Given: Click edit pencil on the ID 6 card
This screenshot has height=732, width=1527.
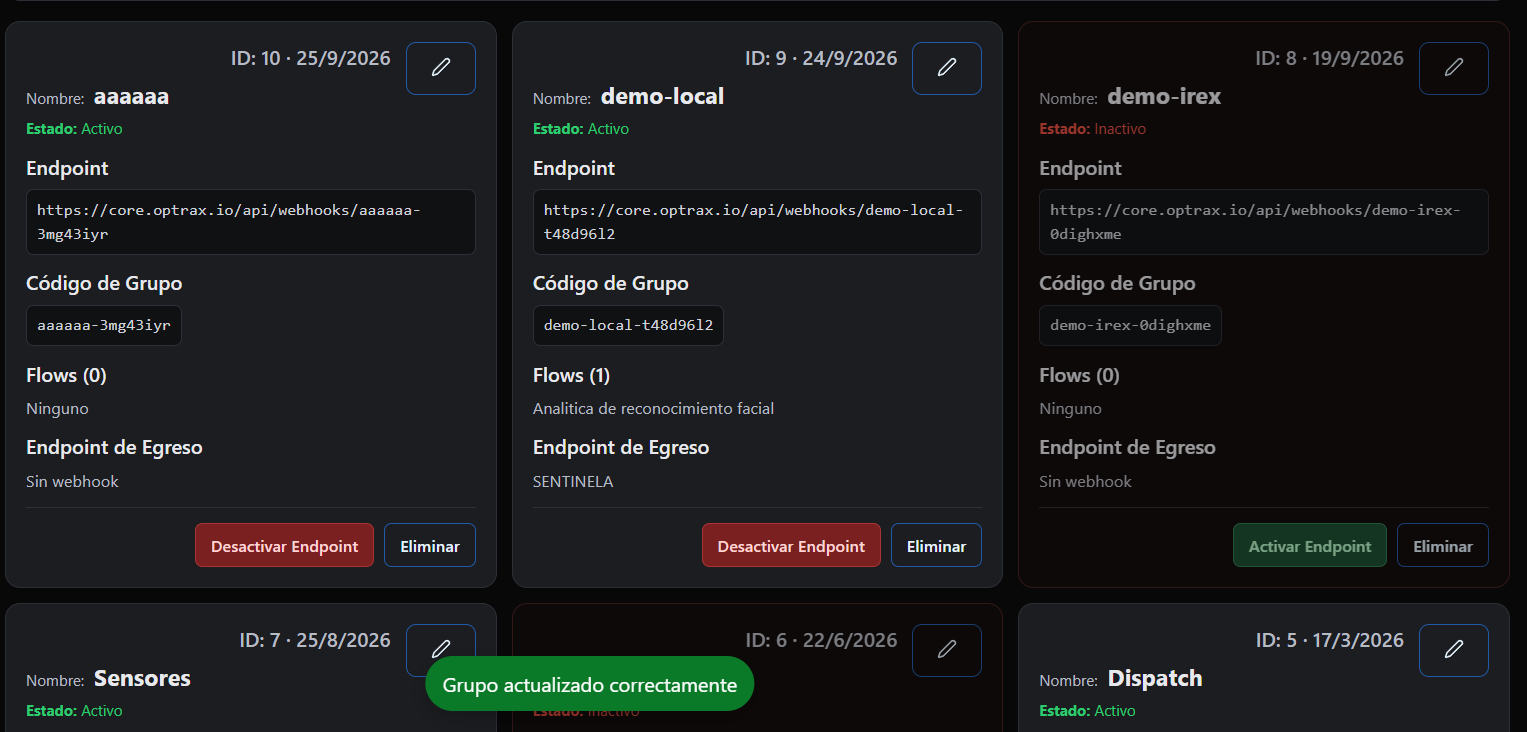Looking at the screenshot, I should (947, 650).
